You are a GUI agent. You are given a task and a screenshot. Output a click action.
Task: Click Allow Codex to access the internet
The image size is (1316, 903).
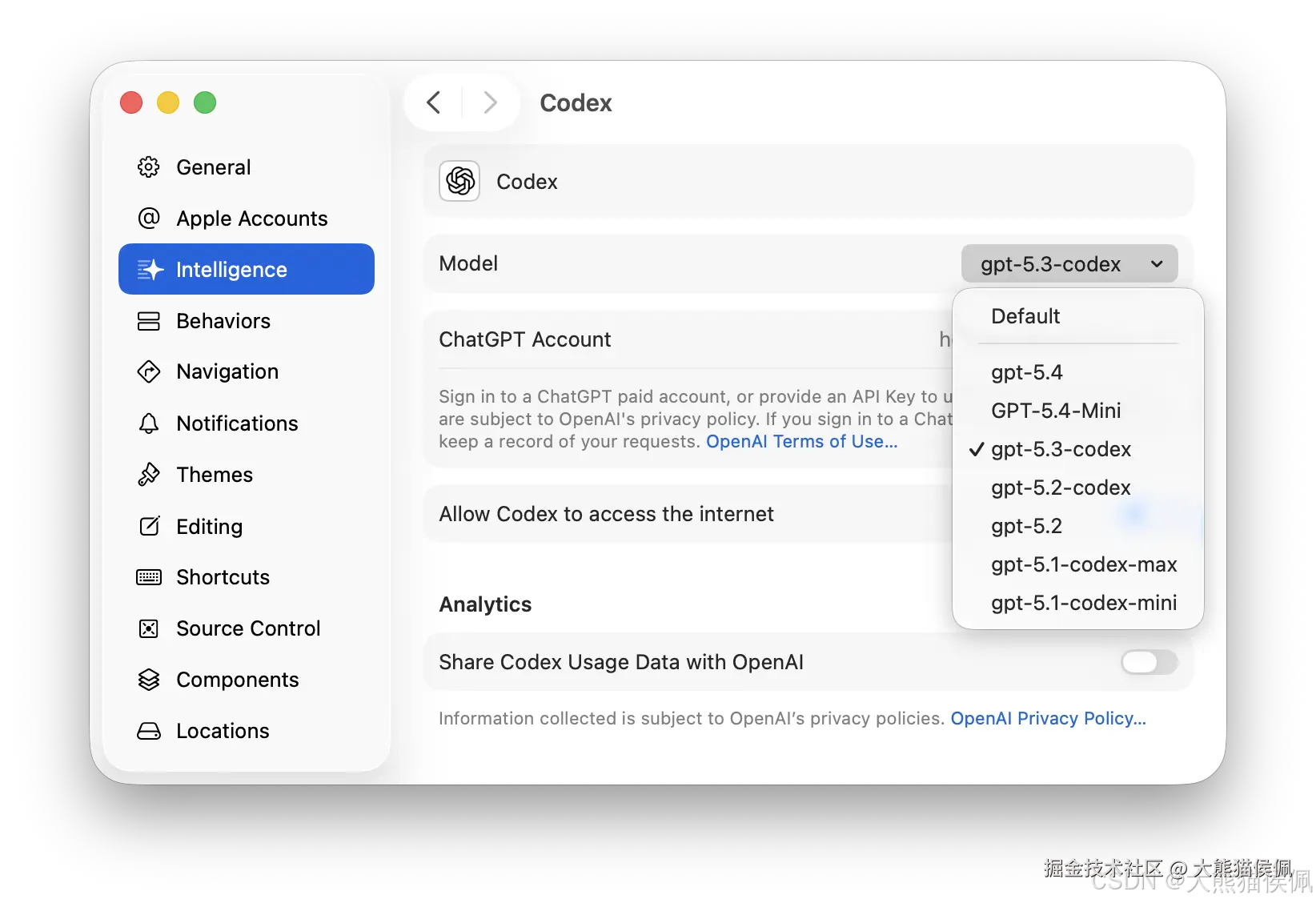coord(606,514)
